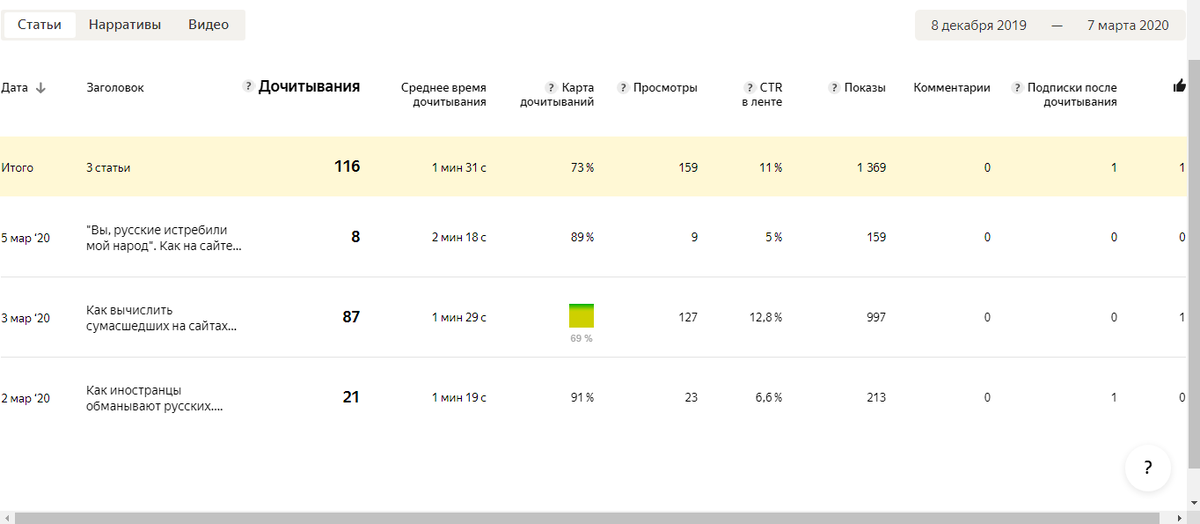Click date cell 5 мар '20
This screenshot has width=1200, height=524.
pyautogui.click(x=25, y=237)
